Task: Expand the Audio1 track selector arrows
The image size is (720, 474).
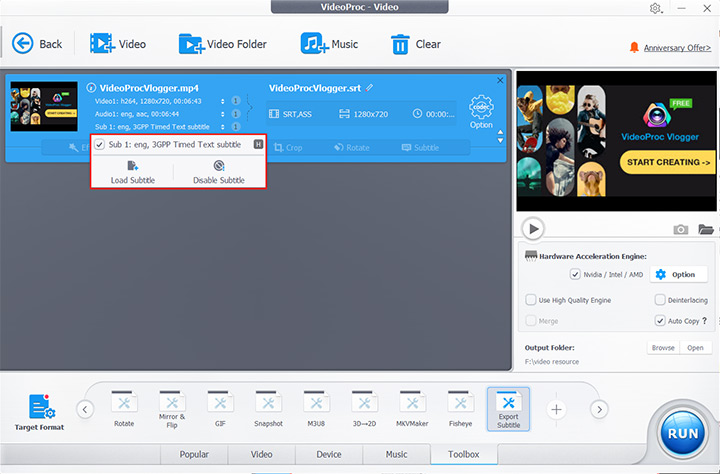Action: [223, 114]
